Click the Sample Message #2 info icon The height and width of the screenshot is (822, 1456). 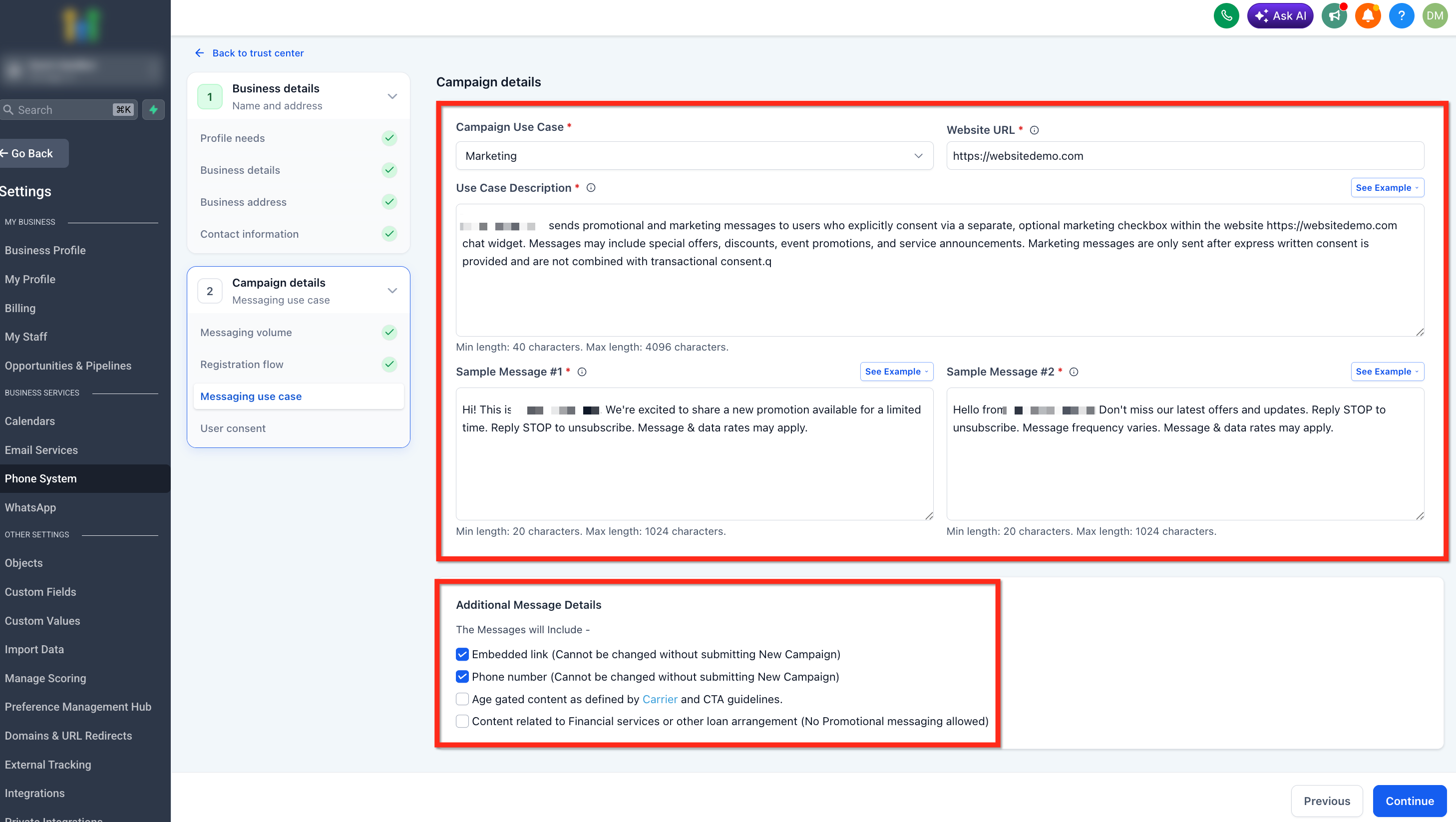(1074, 372)
